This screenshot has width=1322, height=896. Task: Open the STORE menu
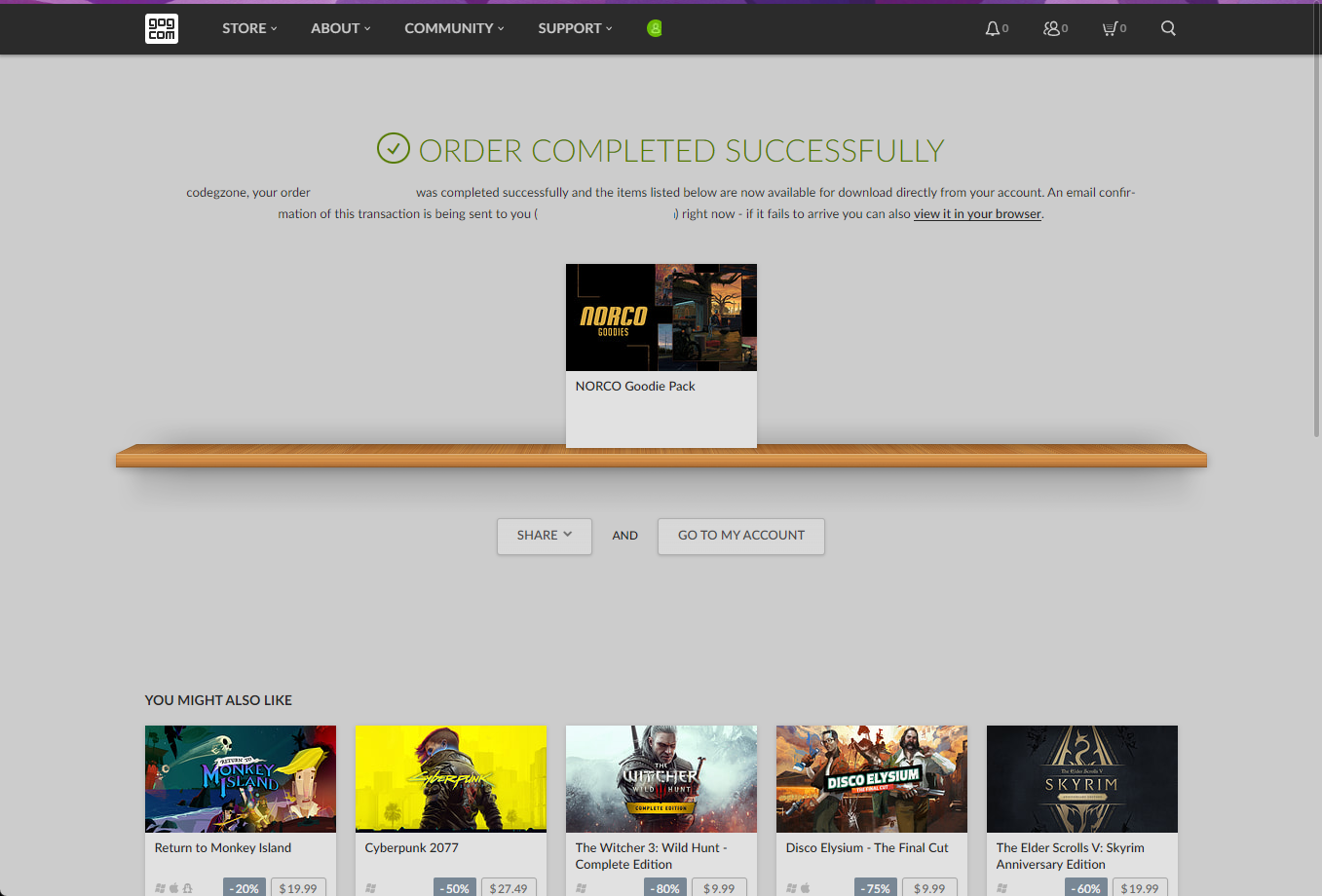pos(249,28)
